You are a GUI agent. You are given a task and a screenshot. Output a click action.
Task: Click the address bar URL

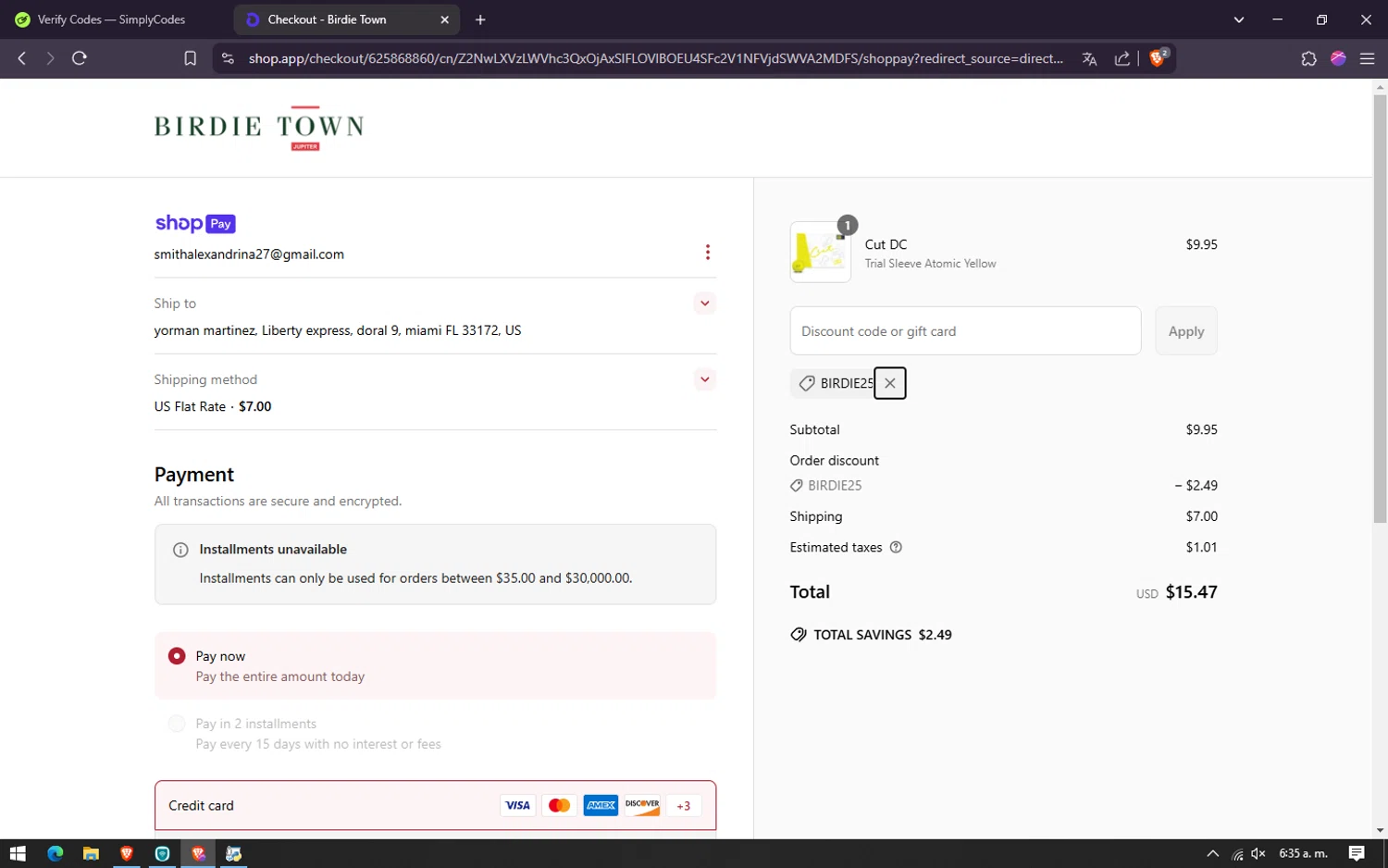click(x=656, y=58)
